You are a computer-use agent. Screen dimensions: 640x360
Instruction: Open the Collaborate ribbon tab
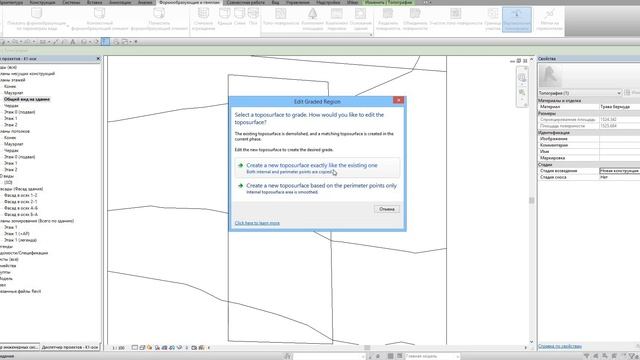tap(245, 2)
